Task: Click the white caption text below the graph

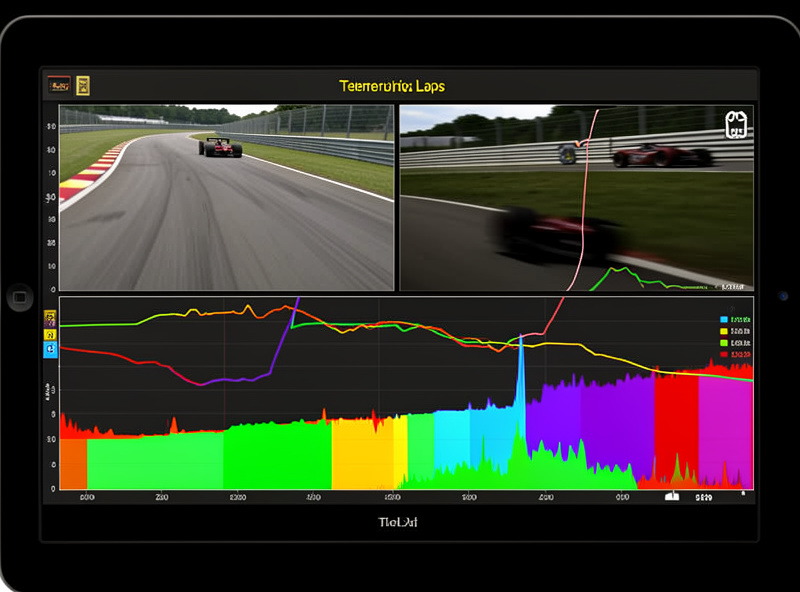Action: tap(398, 522)
